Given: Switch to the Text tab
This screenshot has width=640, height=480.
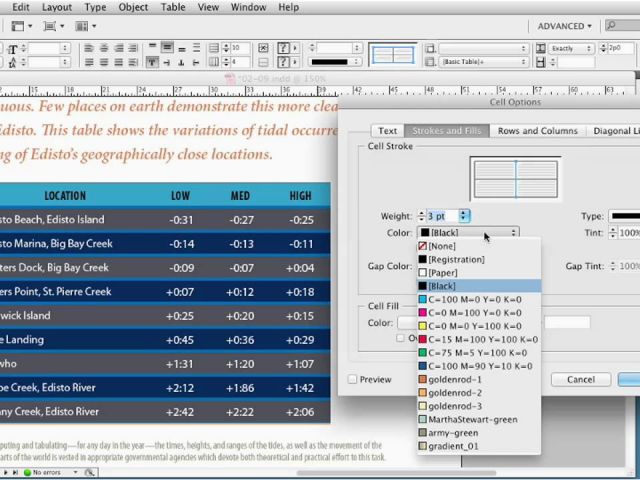Looking at the screenshot, I should pyautogui.click(x=387, y=131).
